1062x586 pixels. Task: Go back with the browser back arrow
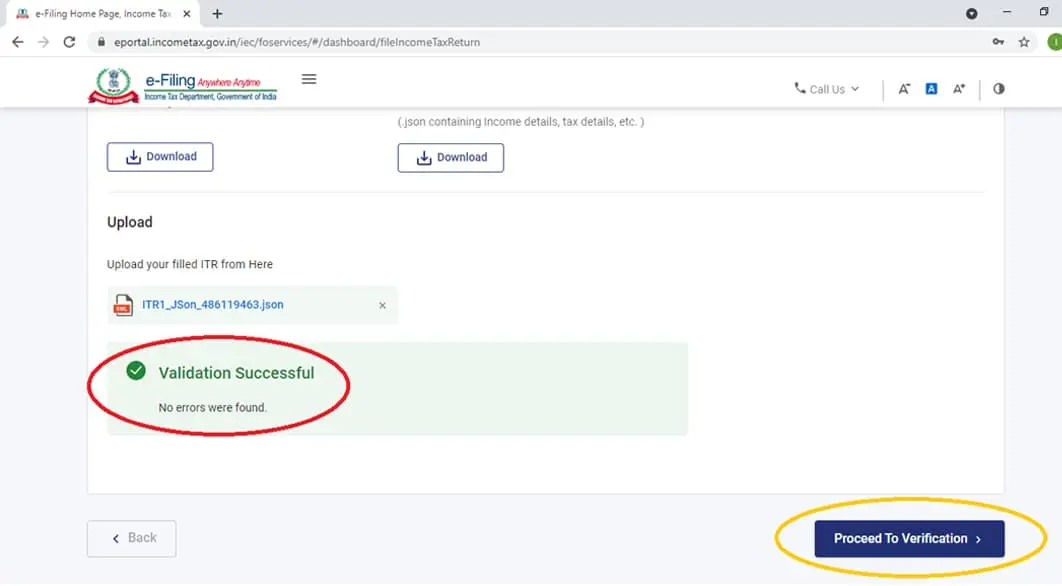(18, 42)
